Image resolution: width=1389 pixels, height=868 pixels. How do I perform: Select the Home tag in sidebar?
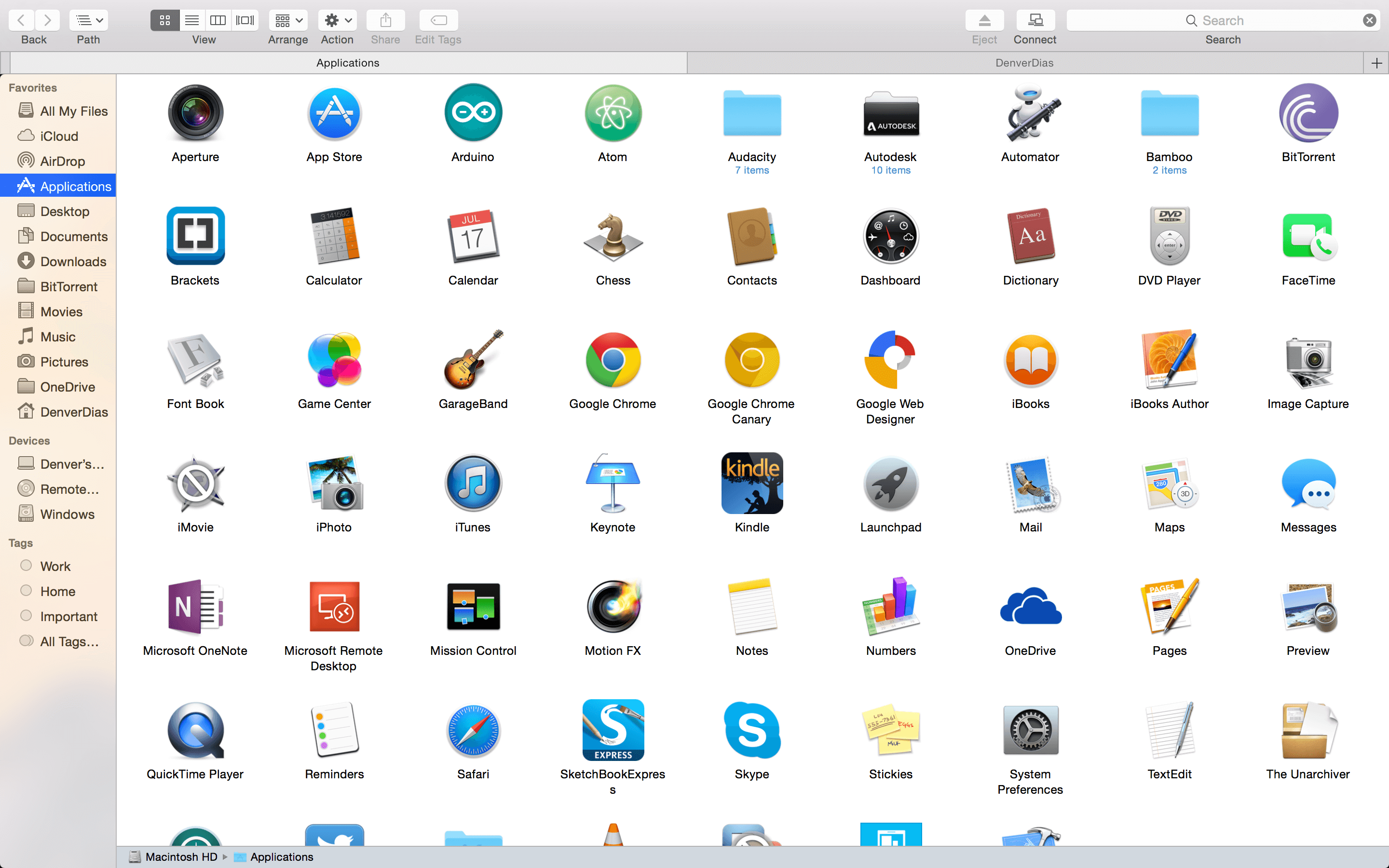pos(58,591)
